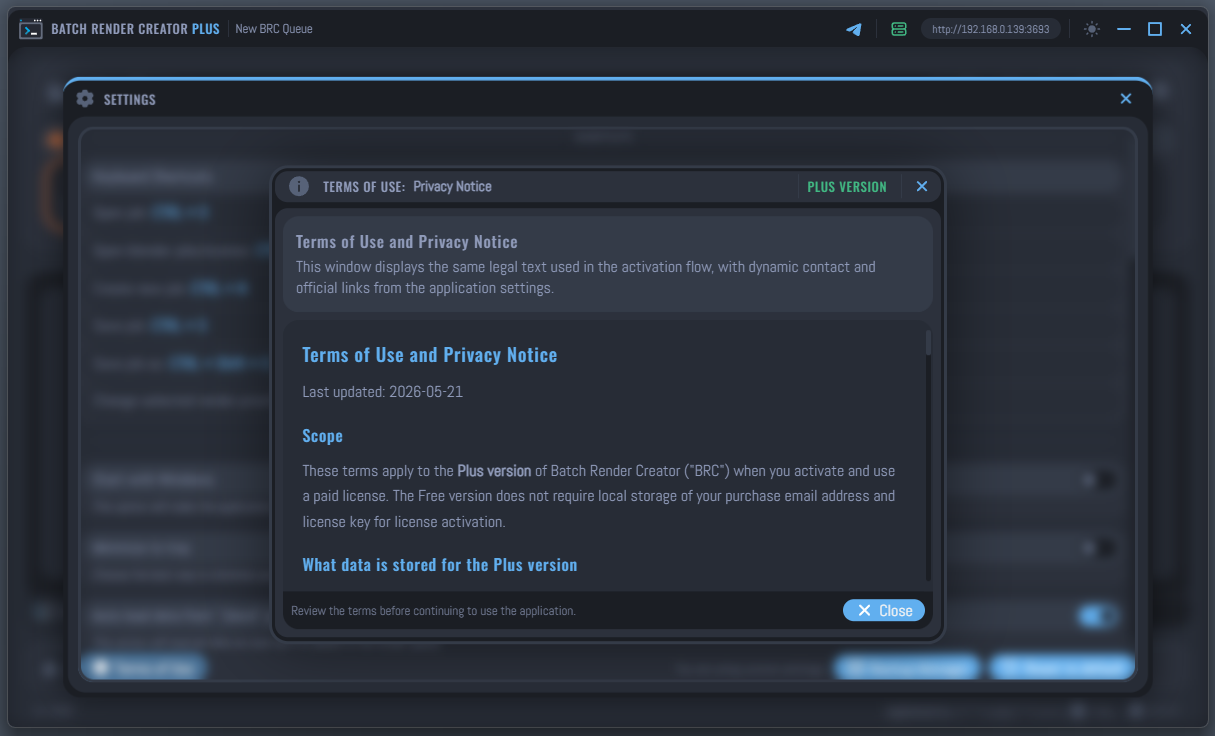Click the Settings gear icon
1215x736 pixels.
[x=85, y=99]
